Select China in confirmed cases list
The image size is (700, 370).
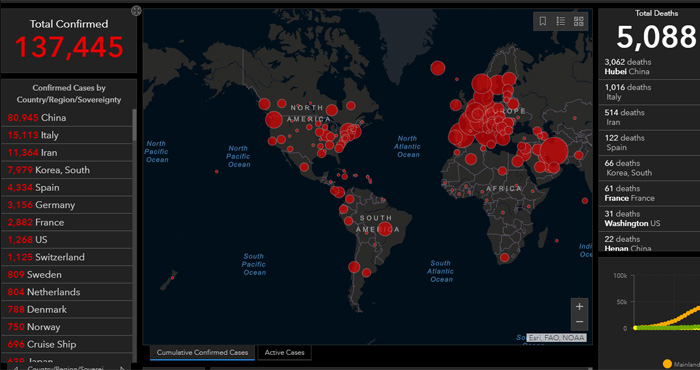coord(67,118)
